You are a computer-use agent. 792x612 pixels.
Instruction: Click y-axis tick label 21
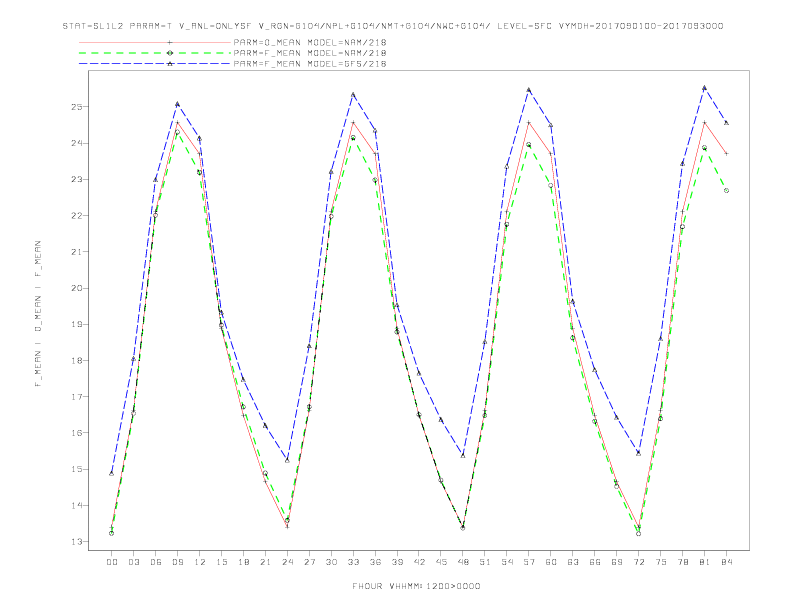[x=76, y=251]
